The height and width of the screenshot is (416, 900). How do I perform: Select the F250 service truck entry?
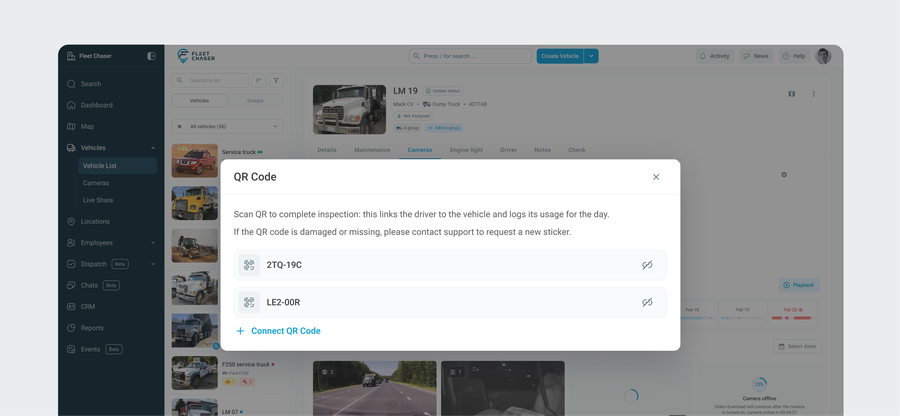(227, 373)
